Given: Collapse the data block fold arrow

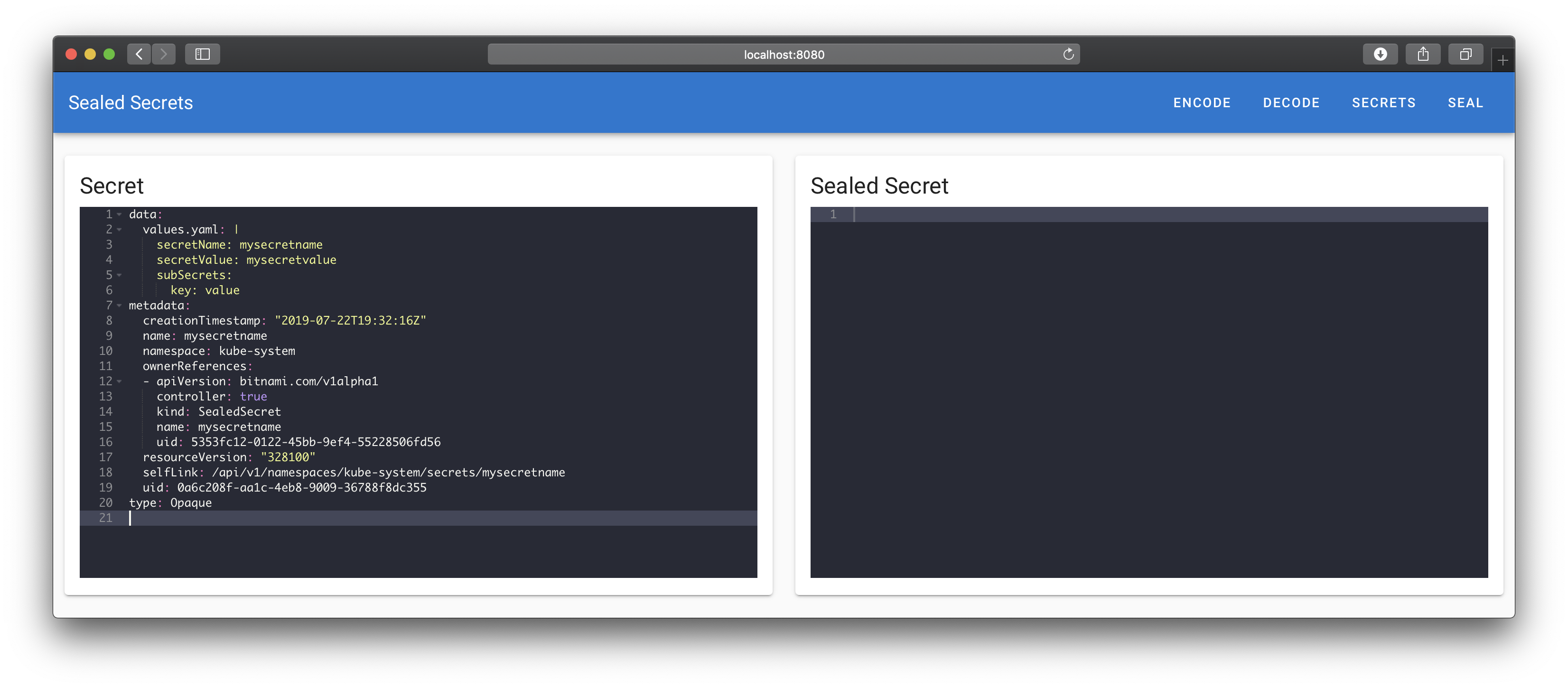Looking at the screenshot, I should tap(119, 215).
